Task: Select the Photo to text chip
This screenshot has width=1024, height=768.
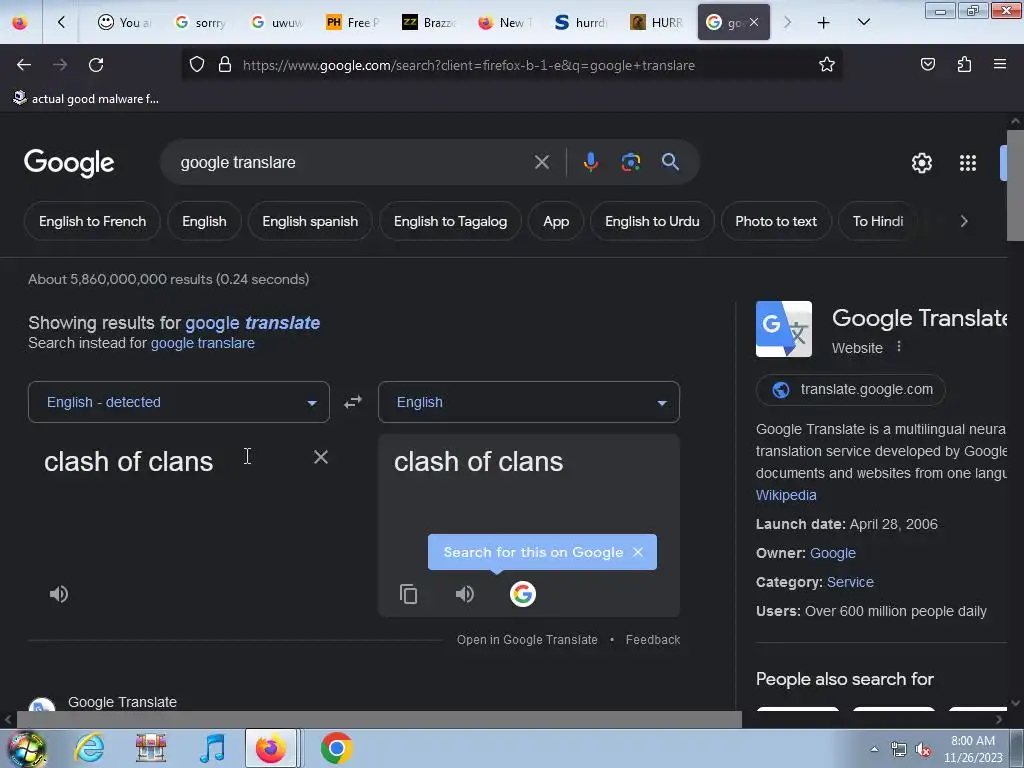Action: (776, 221)
